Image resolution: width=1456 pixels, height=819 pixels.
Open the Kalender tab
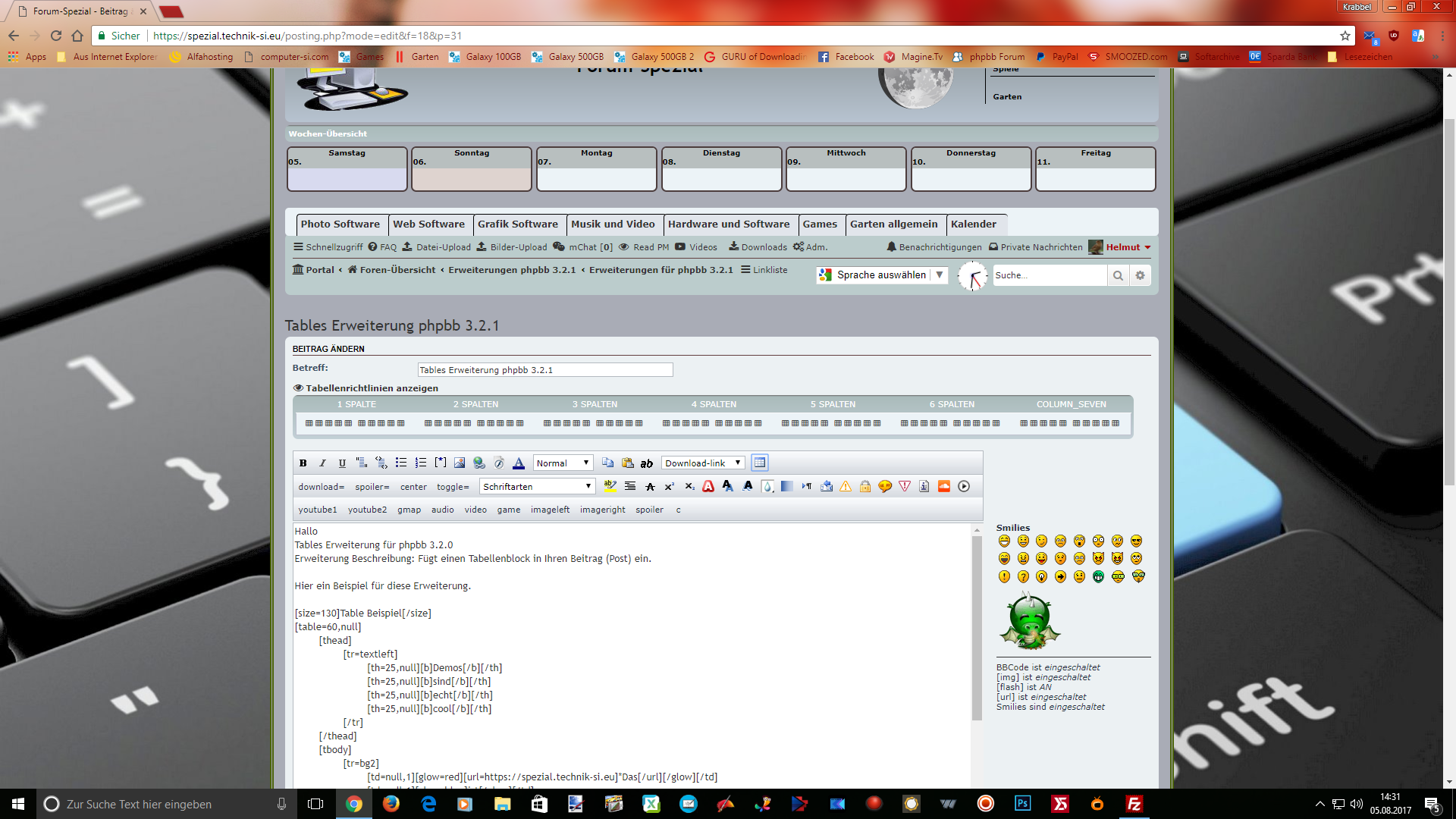(973, 224)
